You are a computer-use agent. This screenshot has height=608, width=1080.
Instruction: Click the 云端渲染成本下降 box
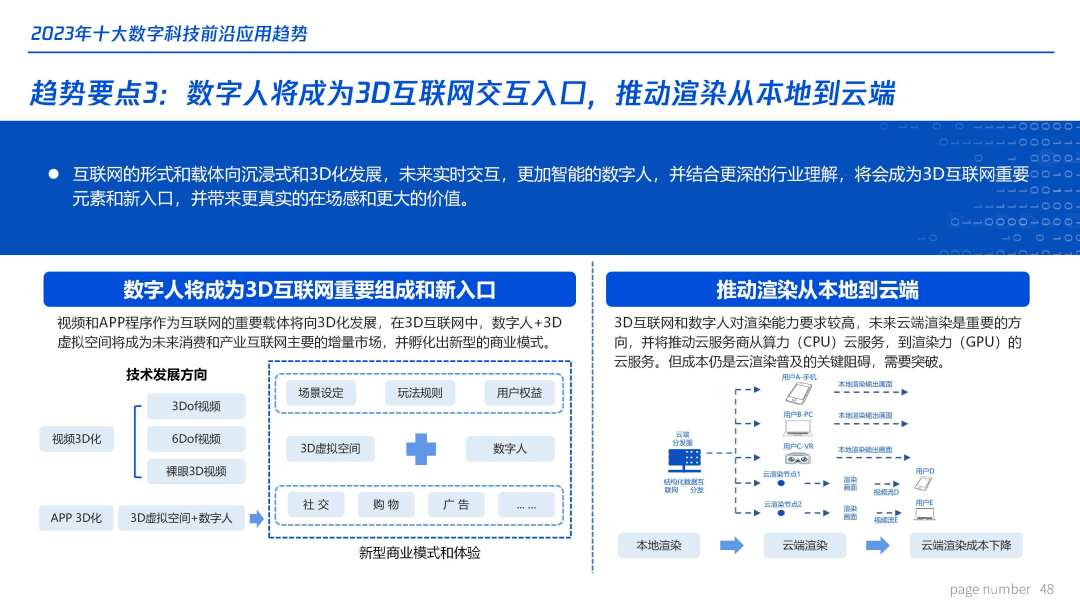pos(966,545)
